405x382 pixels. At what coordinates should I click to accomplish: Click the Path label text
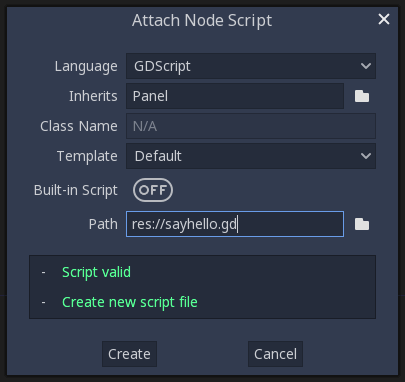pos(103,224)
